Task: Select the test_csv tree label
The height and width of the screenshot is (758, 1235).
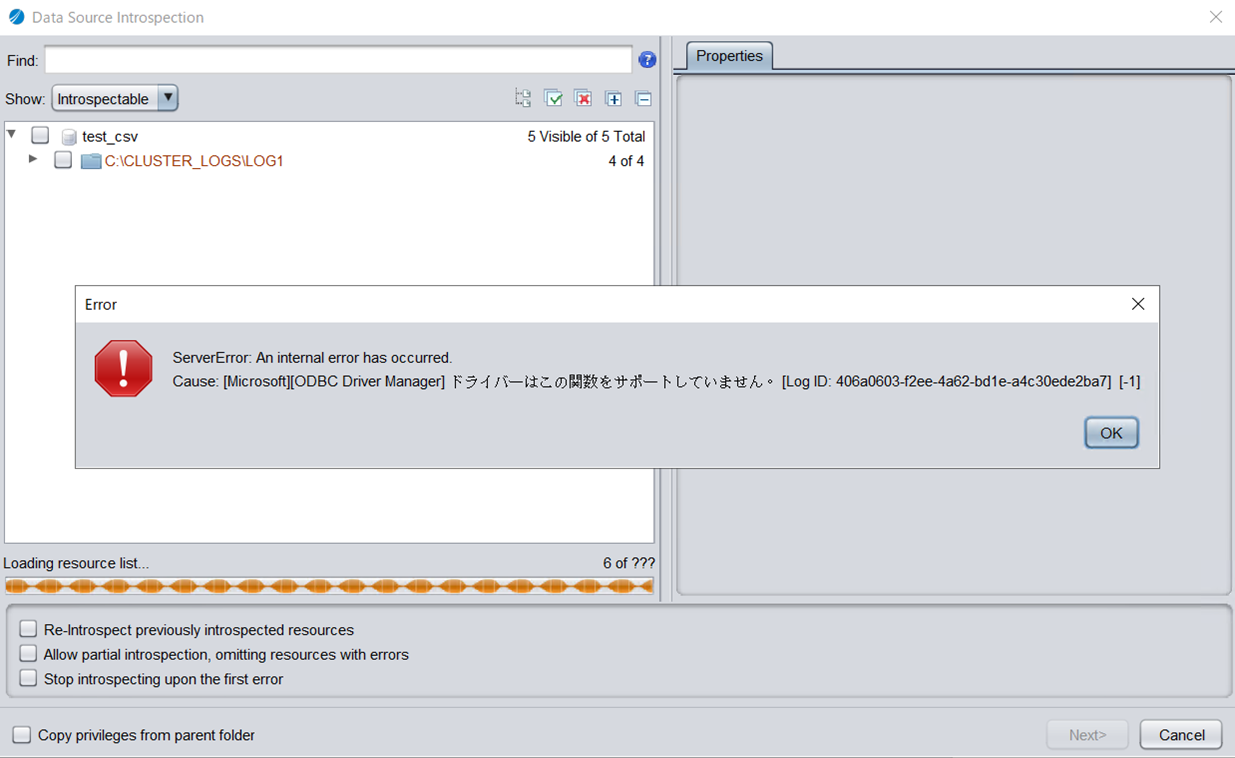Action: 110,136
